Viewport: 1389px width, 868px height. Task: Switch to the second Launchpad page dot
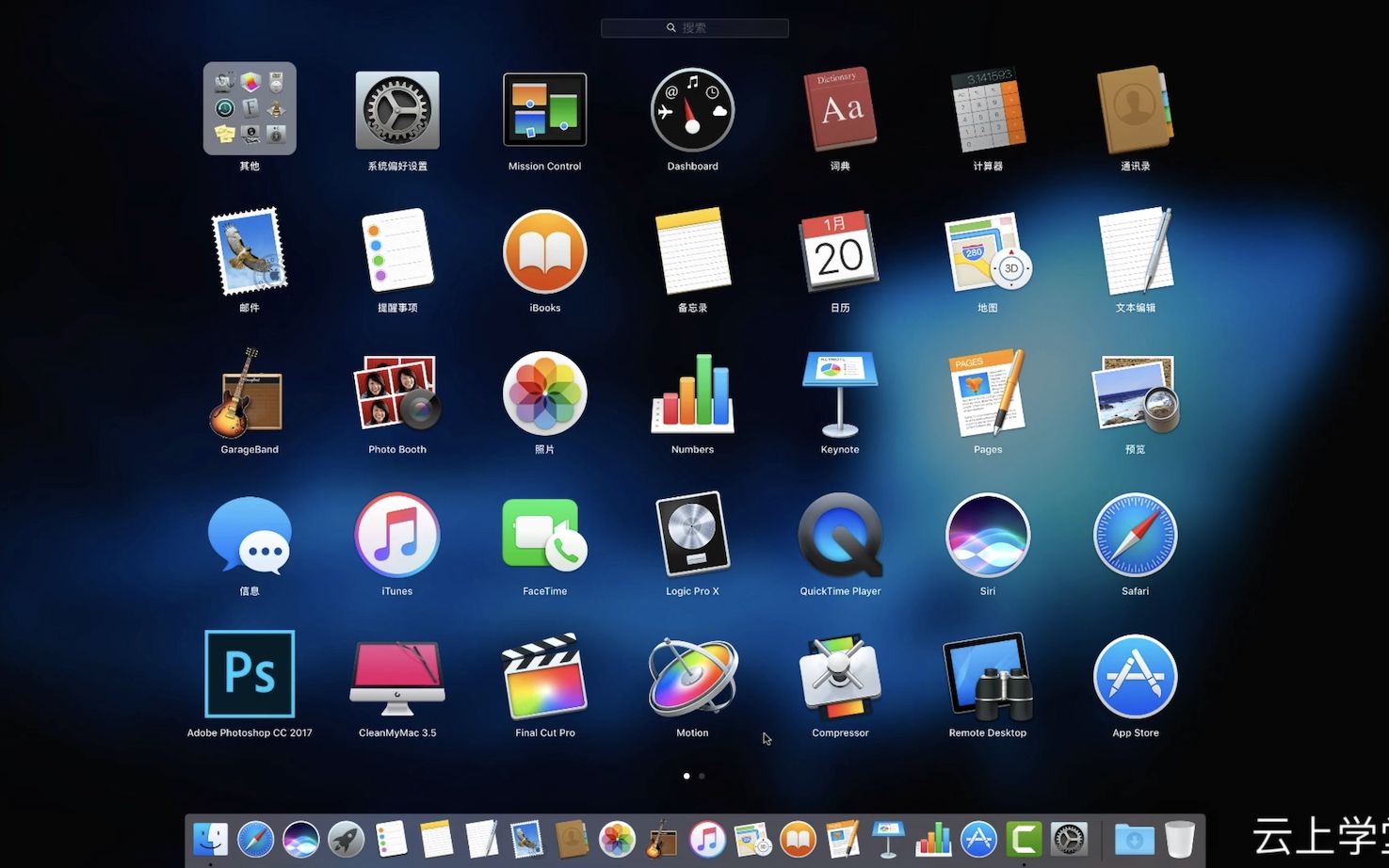702,776
